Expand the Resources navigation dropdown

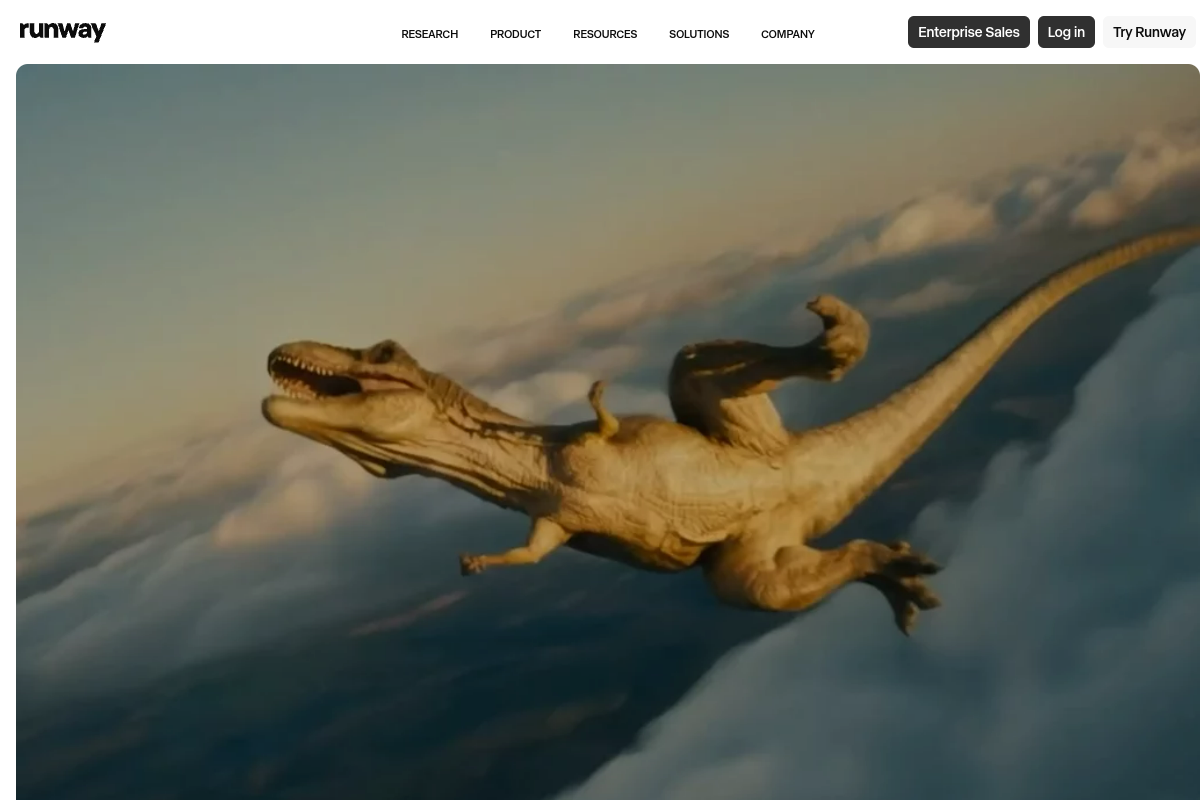pyautogui.click(x=604, y=34)
